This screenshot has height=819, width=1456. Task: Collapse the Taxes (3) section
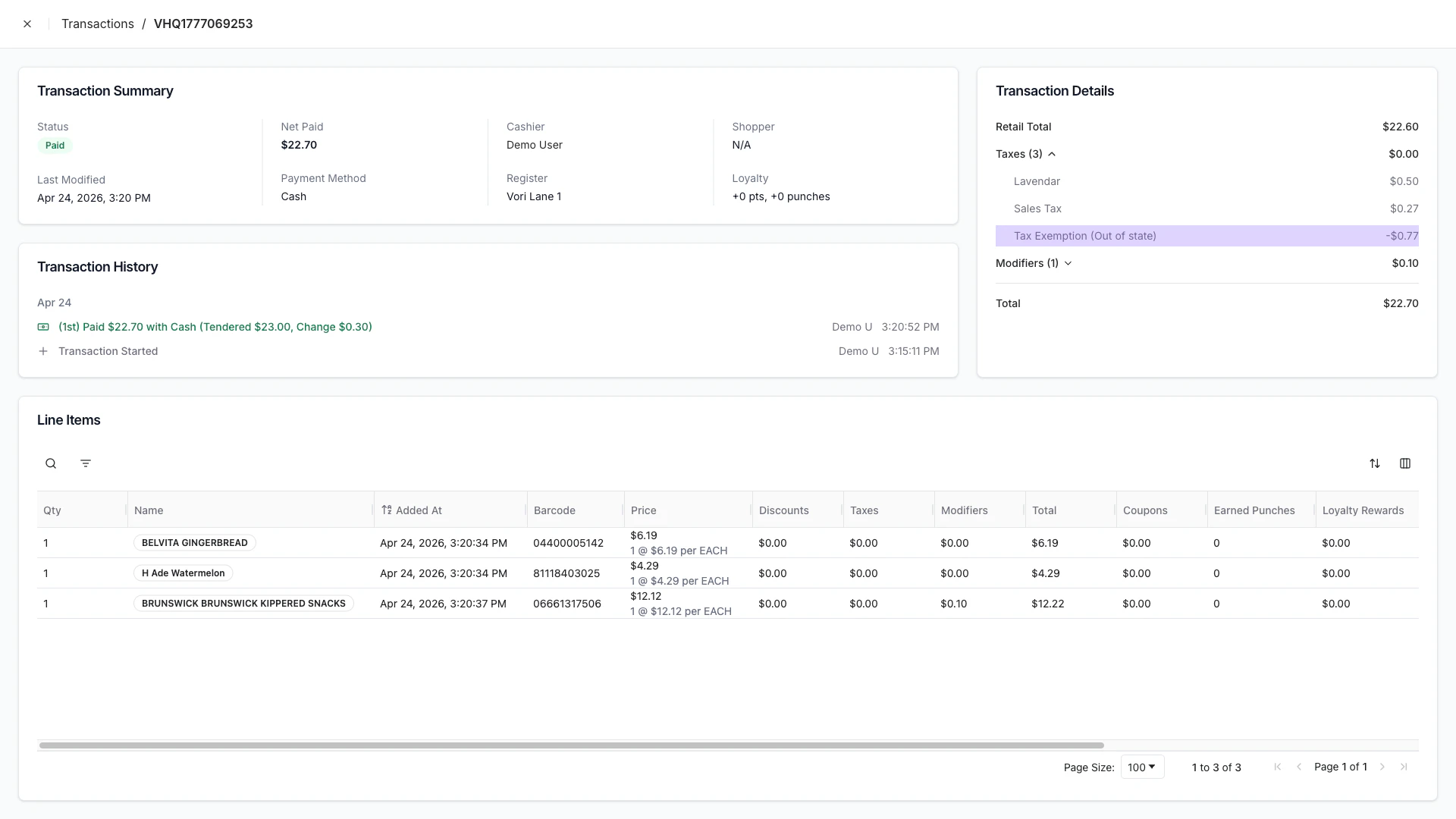point(1051,154)
